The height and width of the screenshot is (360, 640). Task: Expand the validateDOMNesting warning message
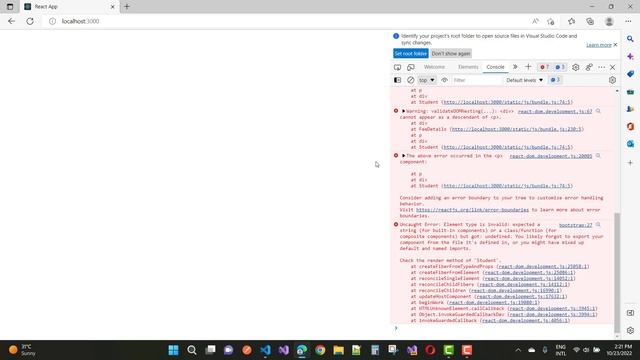click(x=403, y=111)
